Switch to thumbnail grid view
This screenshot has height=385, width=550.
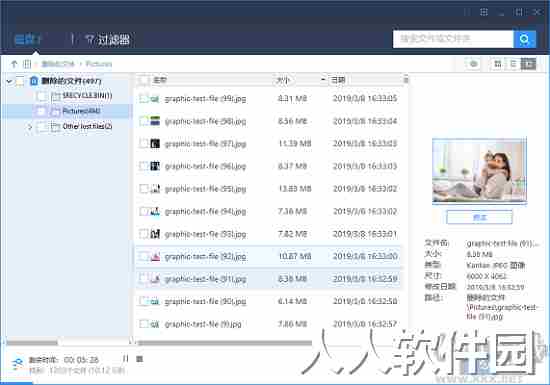click(497, 64)
